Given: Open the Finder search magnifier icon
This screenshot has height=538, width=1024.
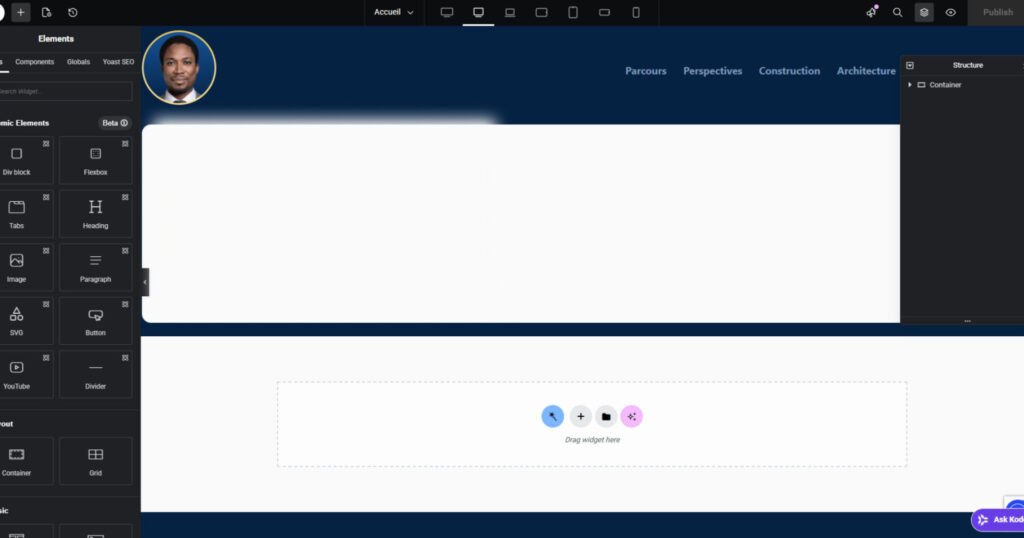Looking at the screenshot, I should 897,12.
